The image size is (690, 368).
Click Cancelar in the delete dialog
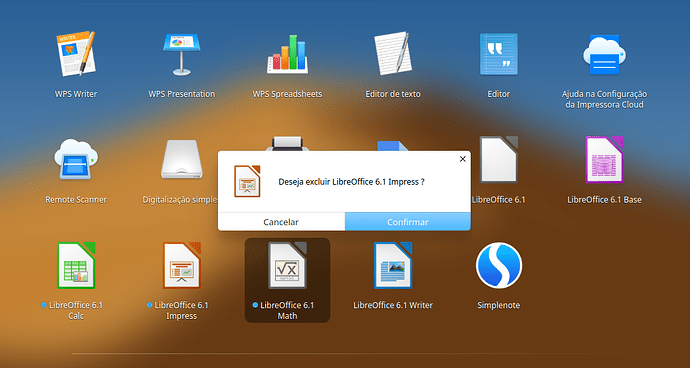tap(281, 222)
